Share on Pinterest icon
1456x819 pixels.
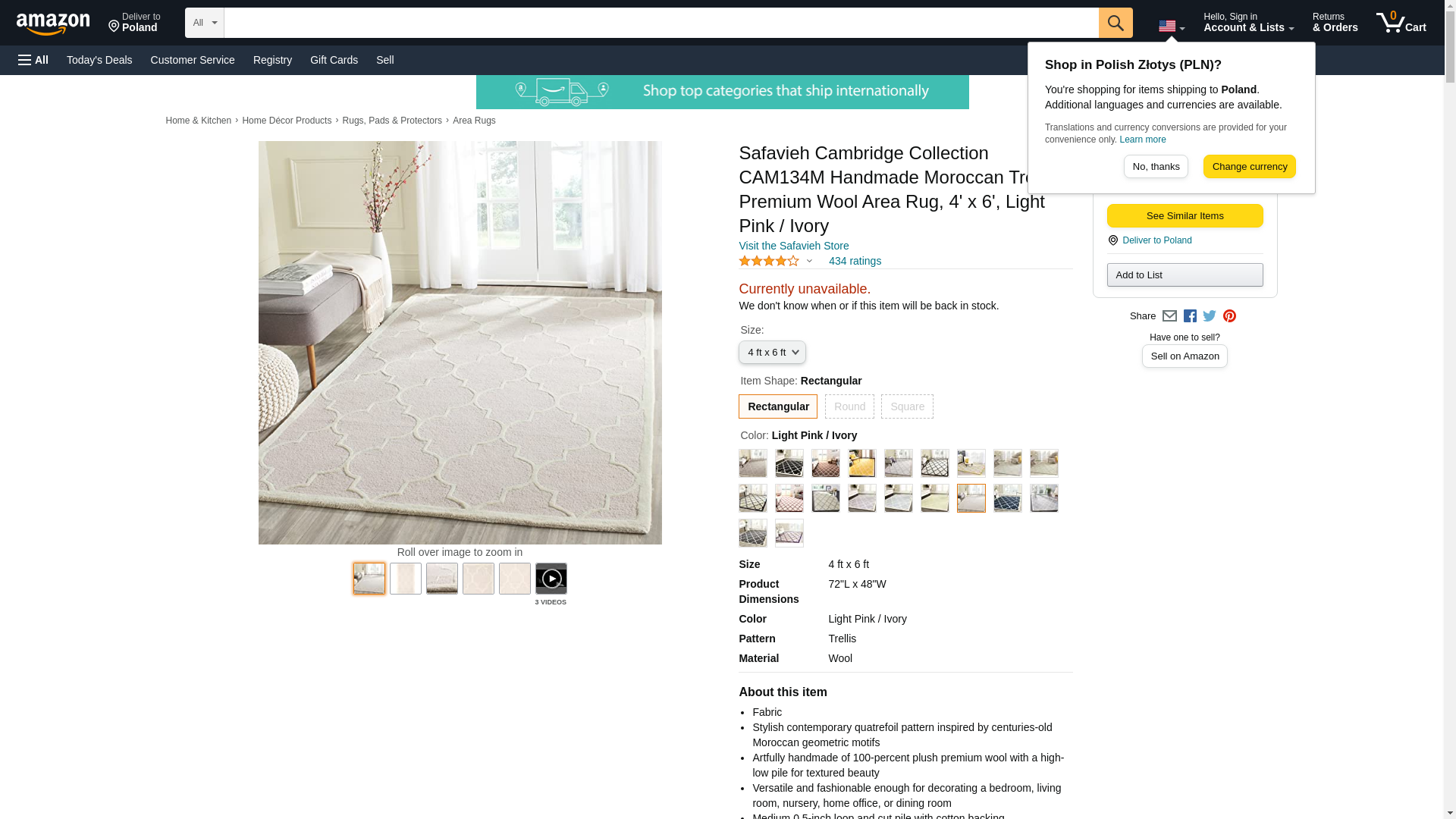1229,316
